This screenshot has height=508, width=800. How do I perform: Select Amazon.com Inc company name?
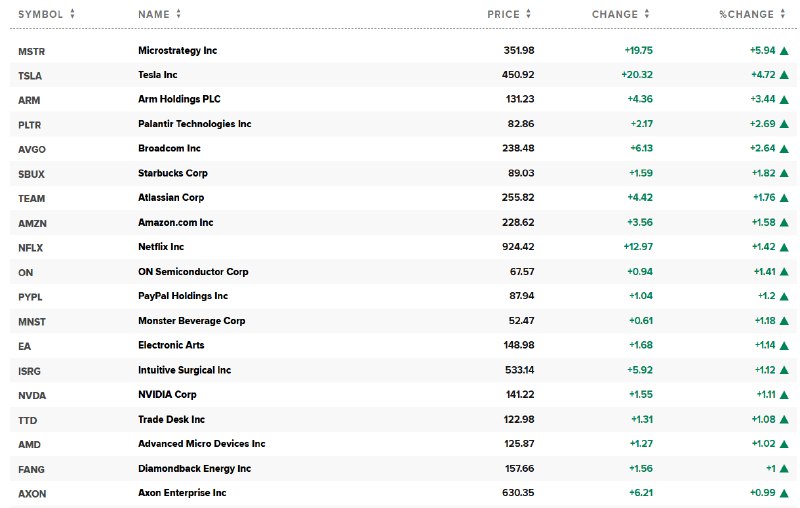coord(176,222)
